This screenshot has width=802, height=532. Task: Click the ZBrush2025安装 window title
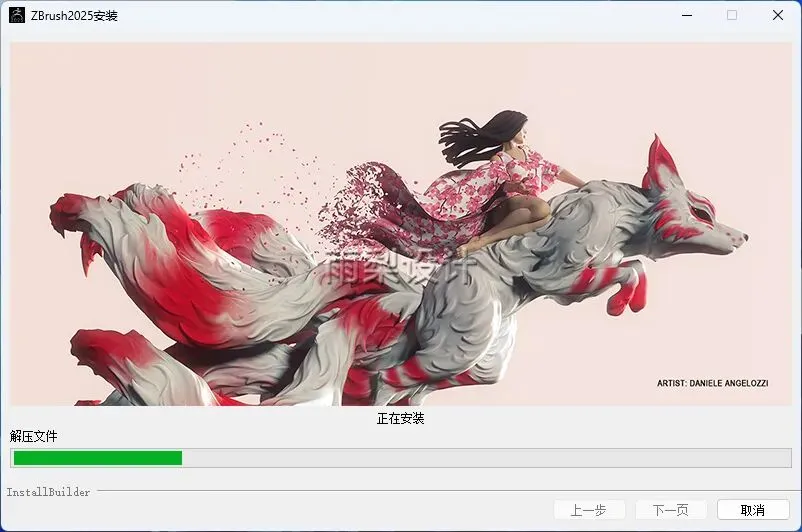[74, 16]
